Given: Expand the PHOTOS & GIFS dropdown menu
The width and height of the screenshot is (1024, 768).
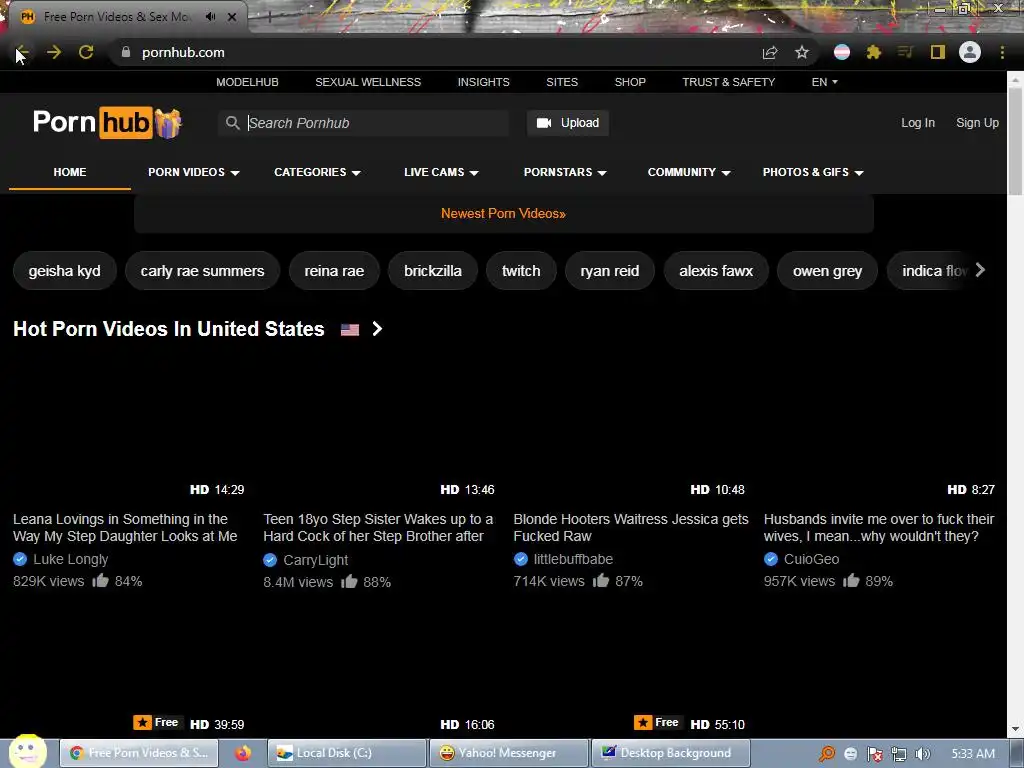Looking at the screenshot, I should (x=813, y=172).
